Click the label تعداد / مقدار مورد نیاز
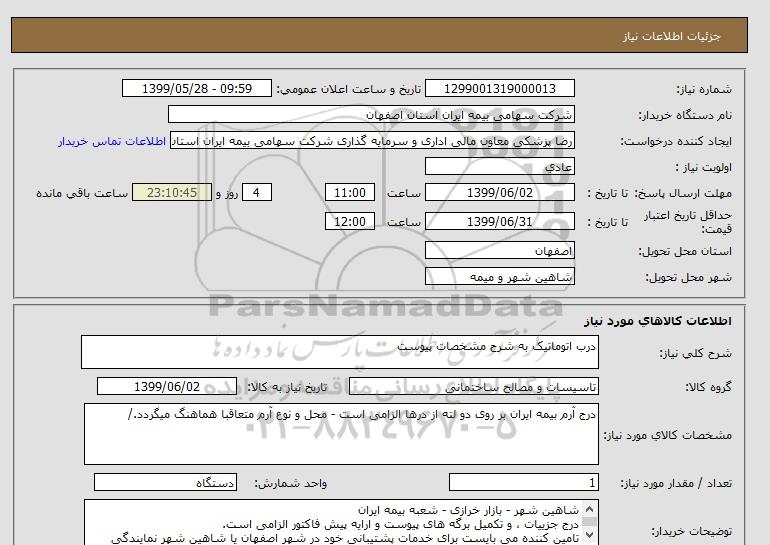 tap(676, 484)
